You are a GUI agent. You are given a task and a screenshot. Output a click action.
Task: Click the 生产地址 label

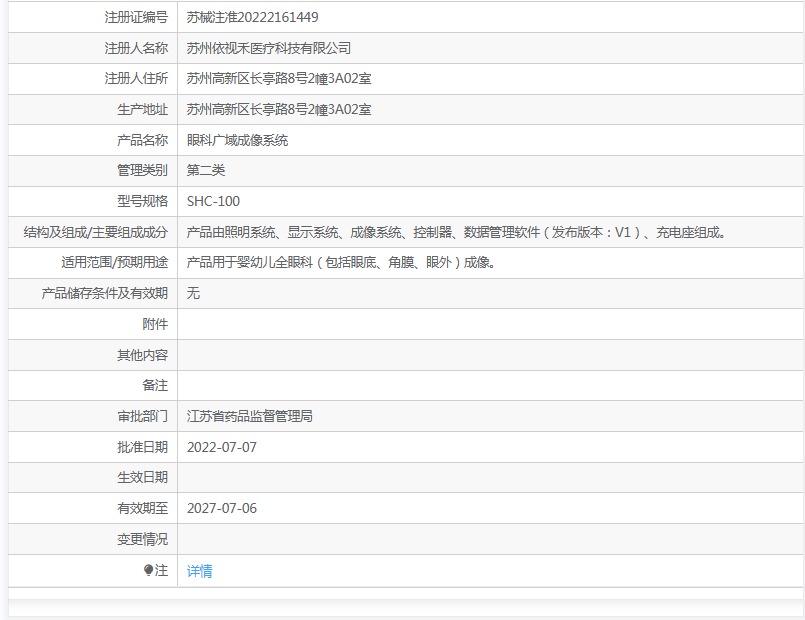[x=142, y=109]
